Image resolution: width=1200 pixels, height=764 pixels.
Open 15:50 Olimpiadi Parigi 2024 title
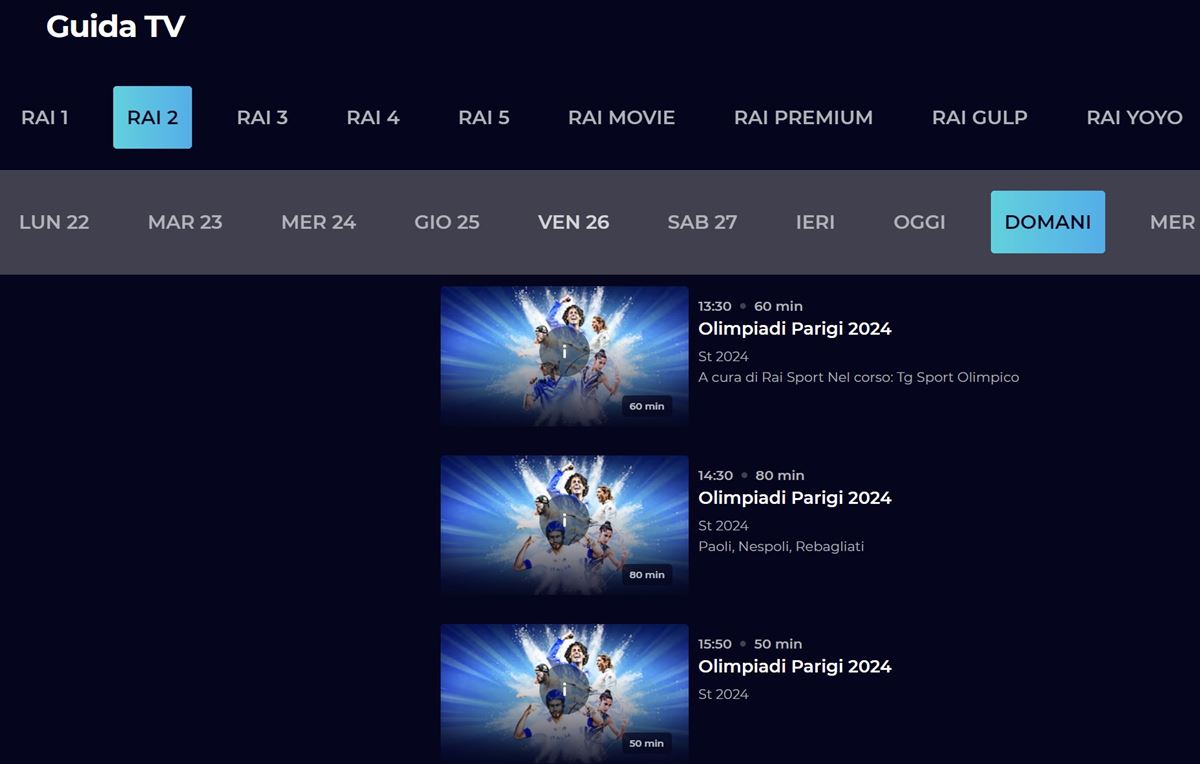794,666
